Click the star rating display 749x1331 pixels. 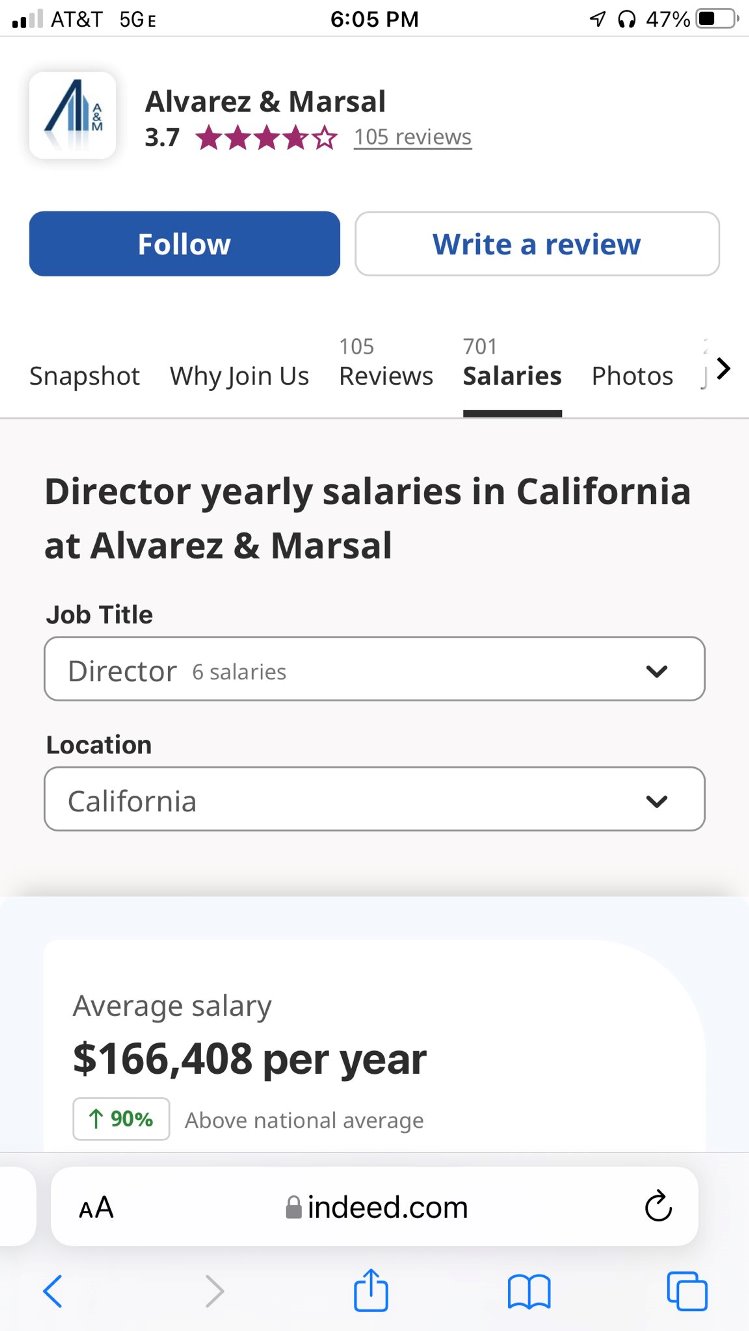point(267,138)
